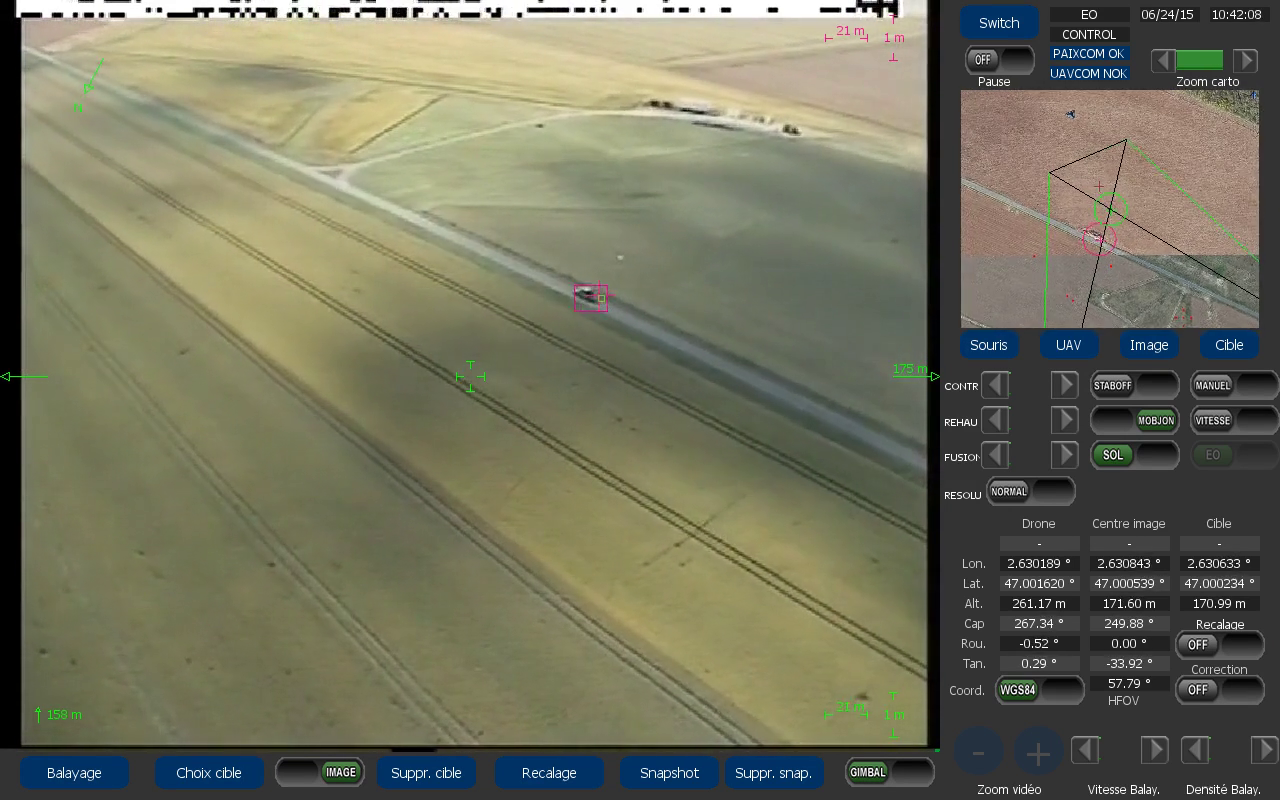Select Centre image longitude 2.630843
The height and width of the screenshot is (800, 1280).
[x=1129, y=564]
